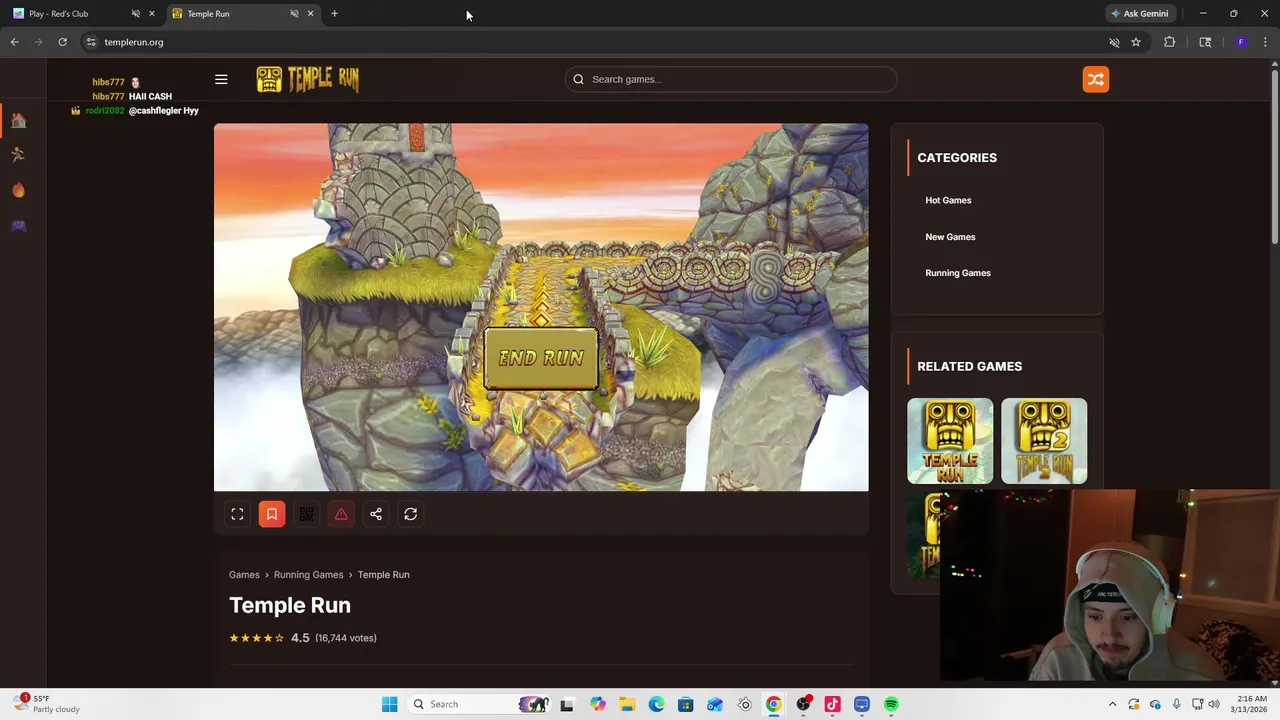The height and width of the screenshot is (720, 1280).
Task: Open the Running Games category link in sidebar
Action: [958, 273]
